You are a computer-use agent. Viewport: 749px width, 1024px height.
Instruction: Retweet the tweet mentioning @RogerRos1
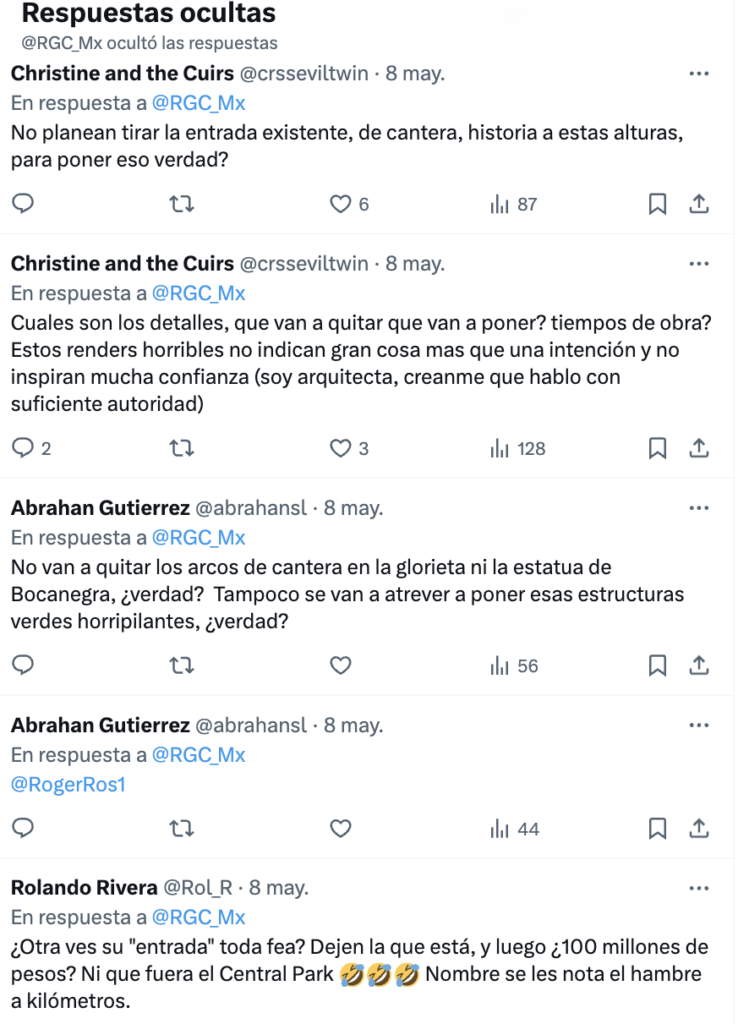click(182, 829)
